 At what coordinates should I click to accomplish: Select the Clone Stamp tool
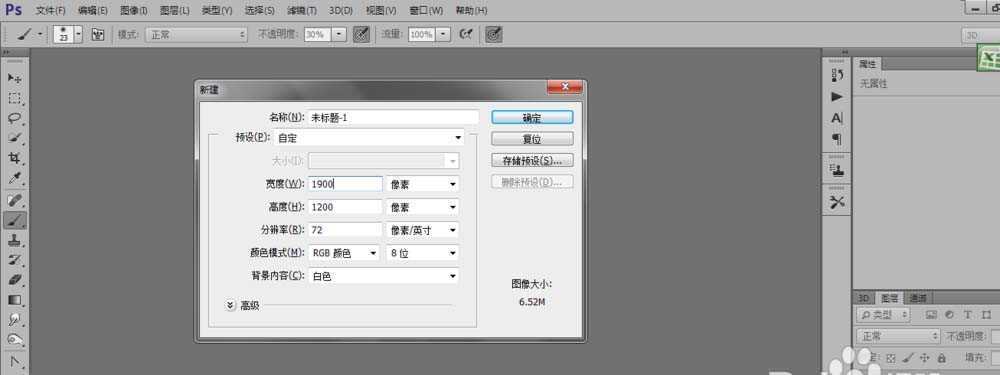point(15,240)
